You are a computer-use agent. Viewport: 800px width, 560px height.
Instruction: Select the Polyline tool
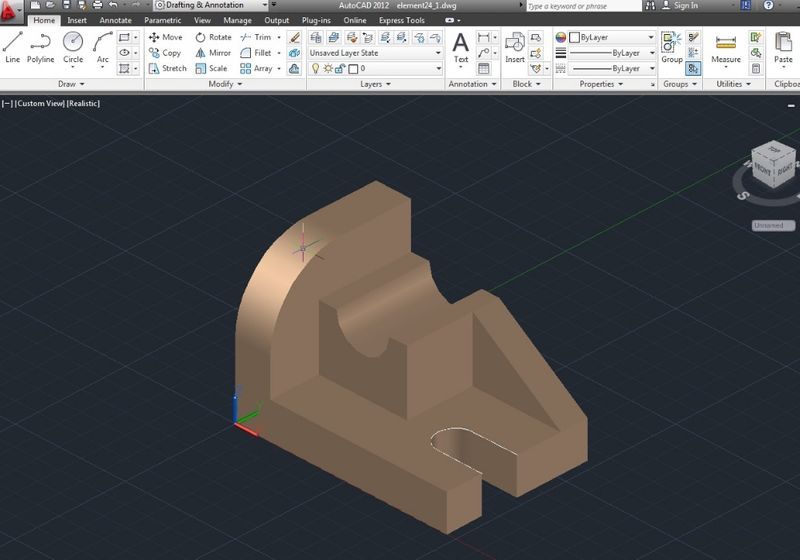point(40,47)
